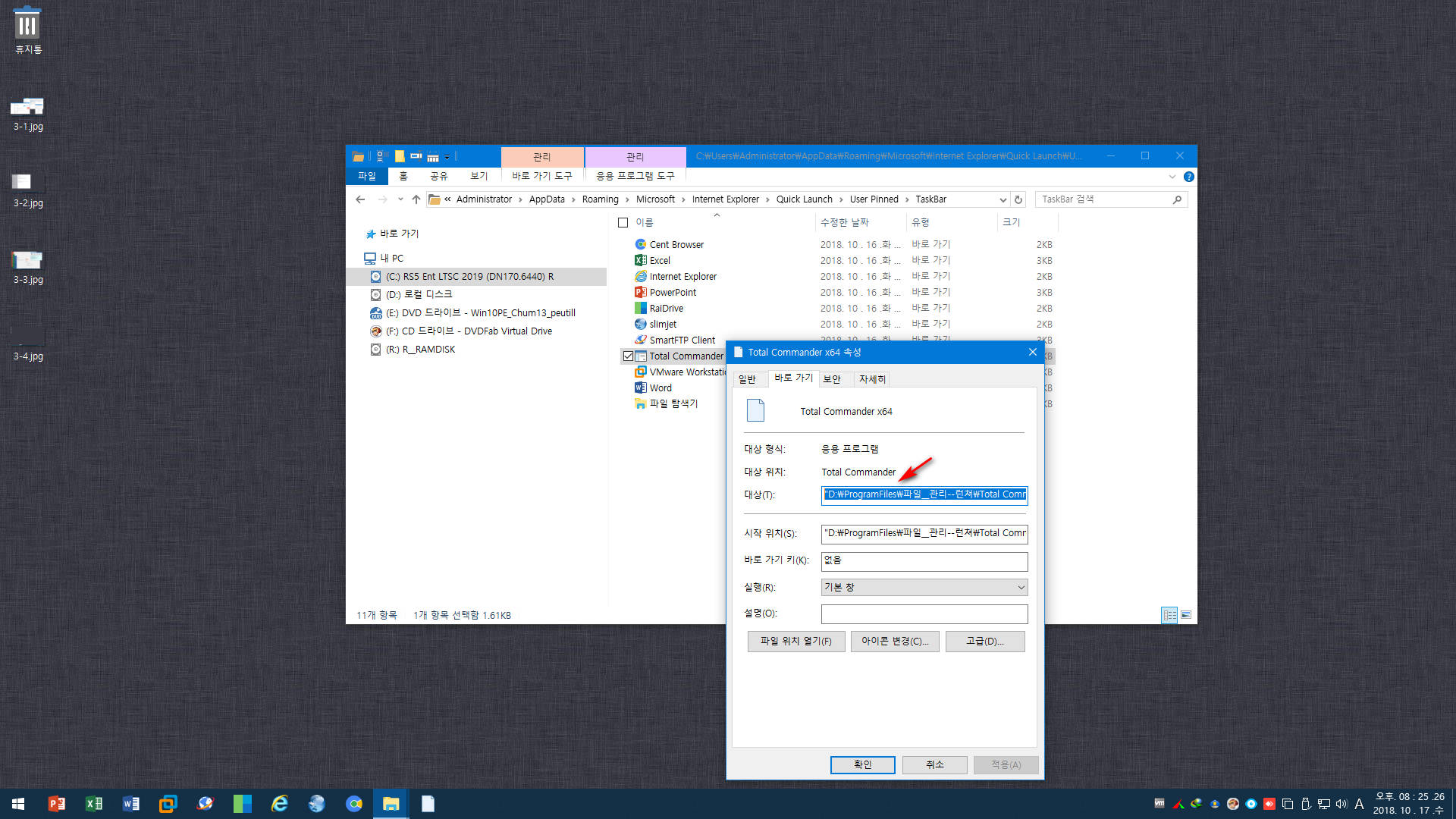Image resolution: width=1456 pixels, height=819 pixels.
Task: Open the Recycle Bin desktop icon
Action: point(28,30)
